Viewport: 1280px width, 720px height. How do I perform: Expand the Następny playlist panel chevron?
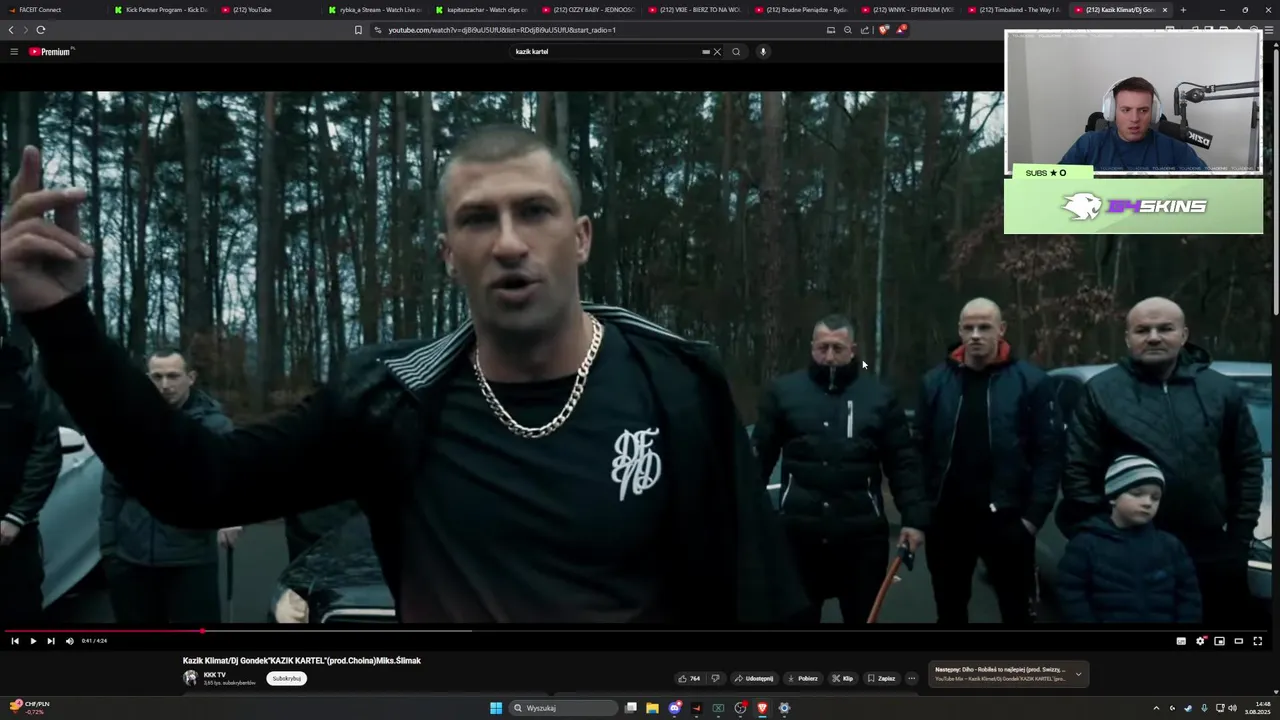[1078, 674]
